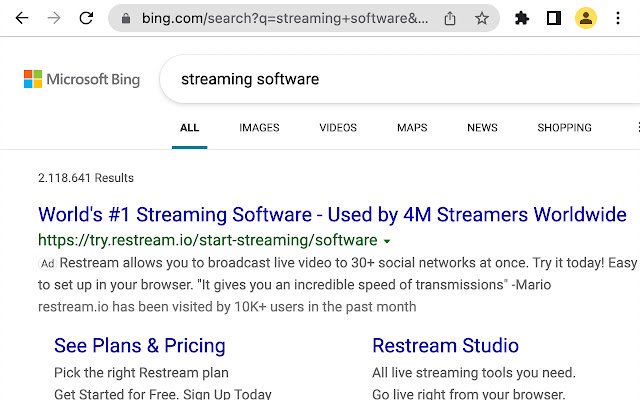Image resolution: width=640 pixels, height=400 pixels.
Task: Toggle the browser side panel
Action: tap(554, 18)
